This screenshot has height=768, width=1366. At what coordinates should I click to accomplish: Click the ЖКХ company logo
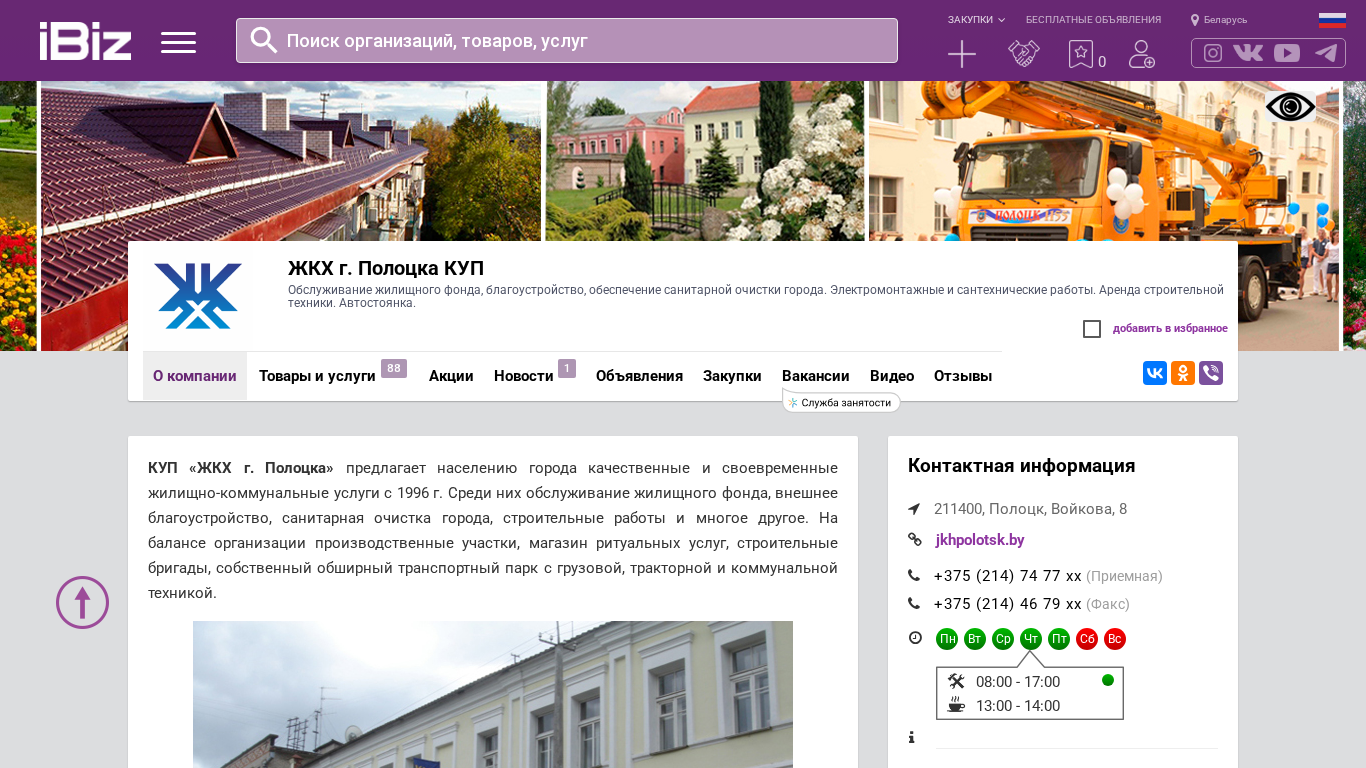[x=198, y=296]
